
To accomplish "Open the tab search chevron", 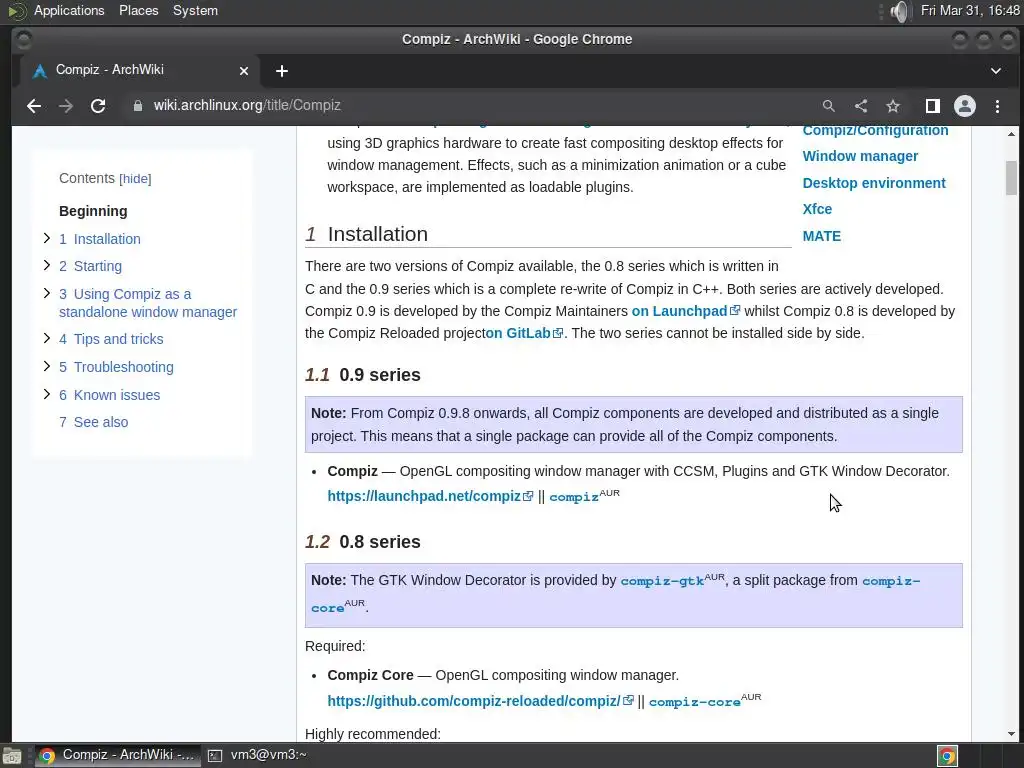I will coord(996,71).
